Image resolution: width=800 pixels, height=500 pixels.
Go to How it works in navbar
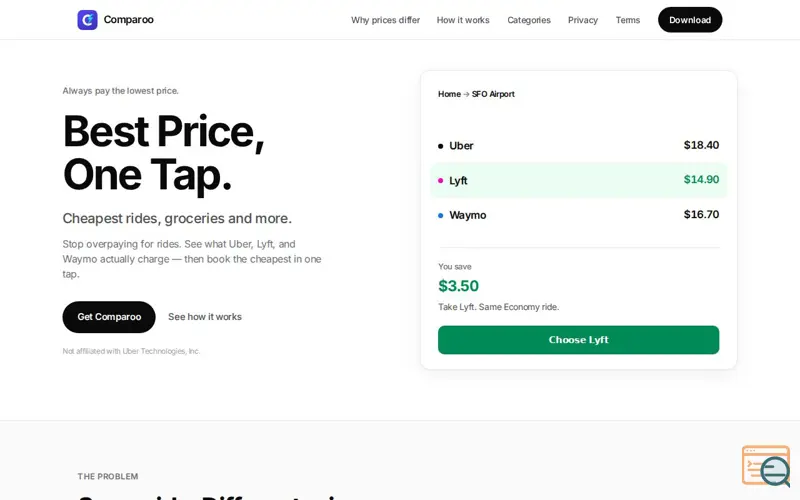point(463,20)
